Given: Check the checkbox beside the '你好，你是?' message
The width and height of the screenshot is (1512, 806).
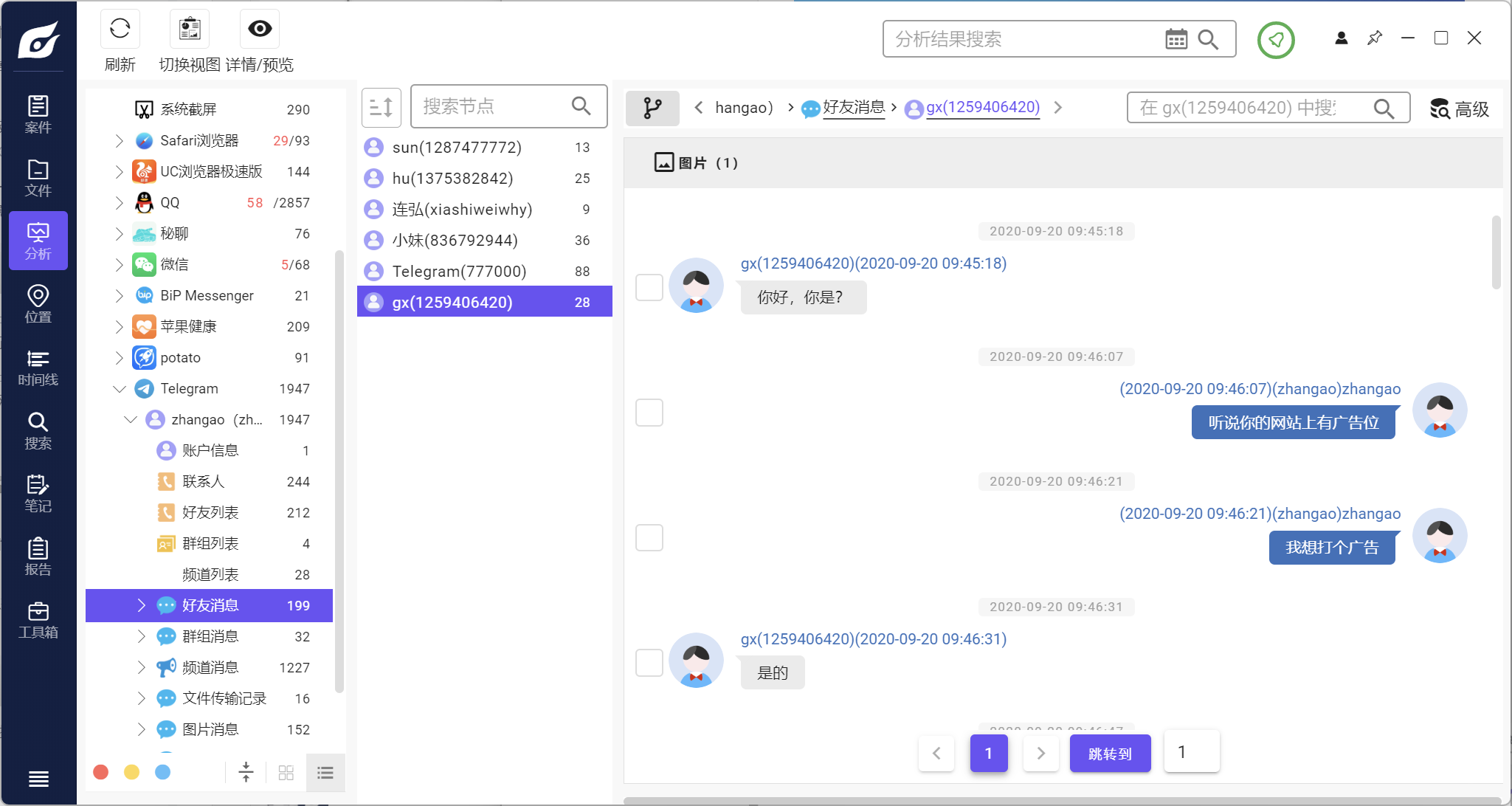Looking at the screenshot, I should tap(649, 287).
